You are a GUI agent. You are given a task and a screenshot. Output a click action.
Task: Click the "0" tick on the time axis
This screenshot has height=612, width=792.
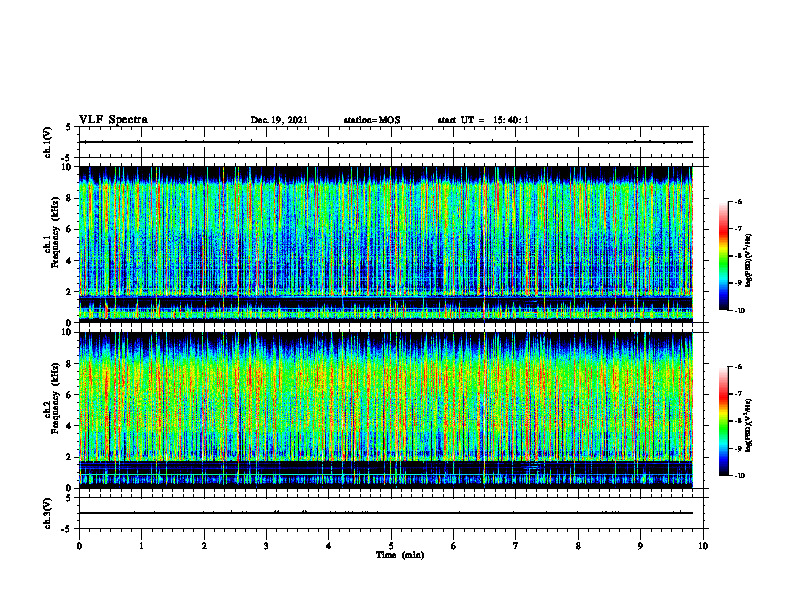pos(79,546)
